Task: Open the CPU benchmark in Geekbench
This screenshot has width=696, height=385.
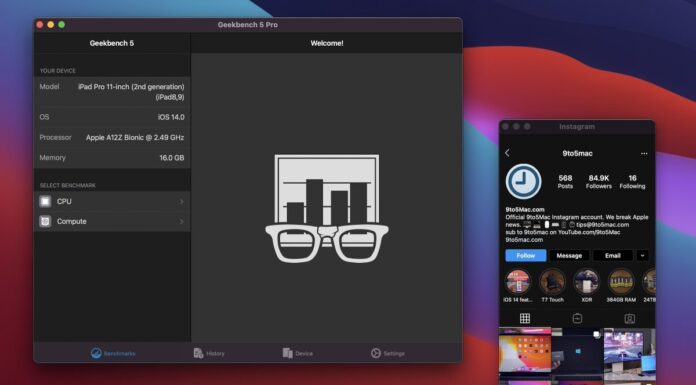Action: coord(112,202)
